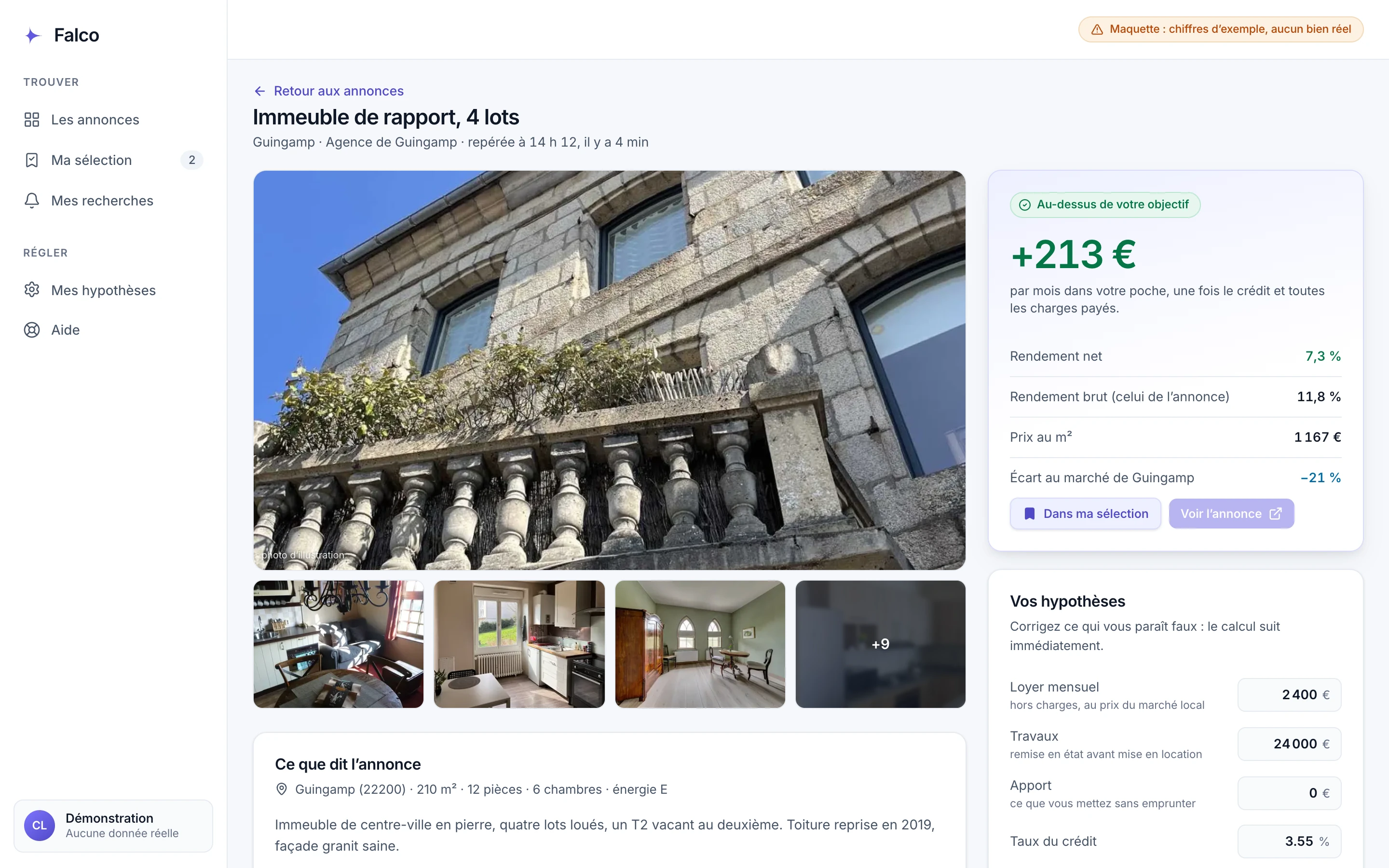Click the Aide lifebuoy icon
This screenshot has width=1389, height=868.
[31, 330]
